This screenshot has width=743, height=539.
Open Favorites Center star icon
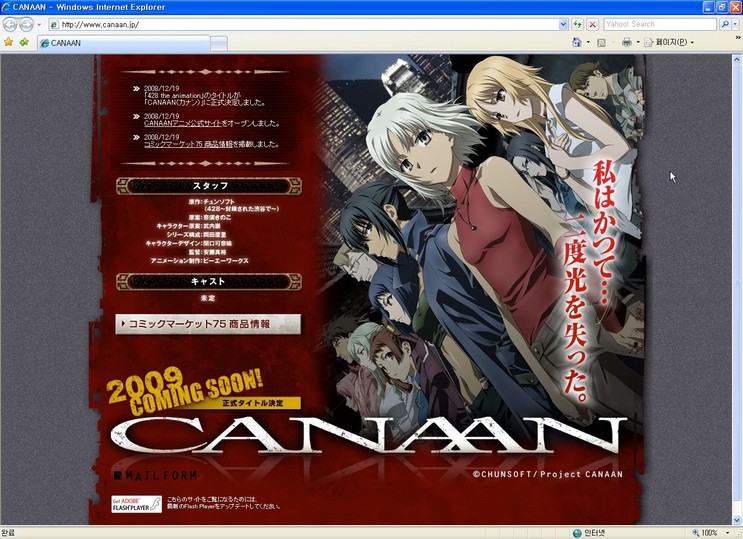point(9,43)
